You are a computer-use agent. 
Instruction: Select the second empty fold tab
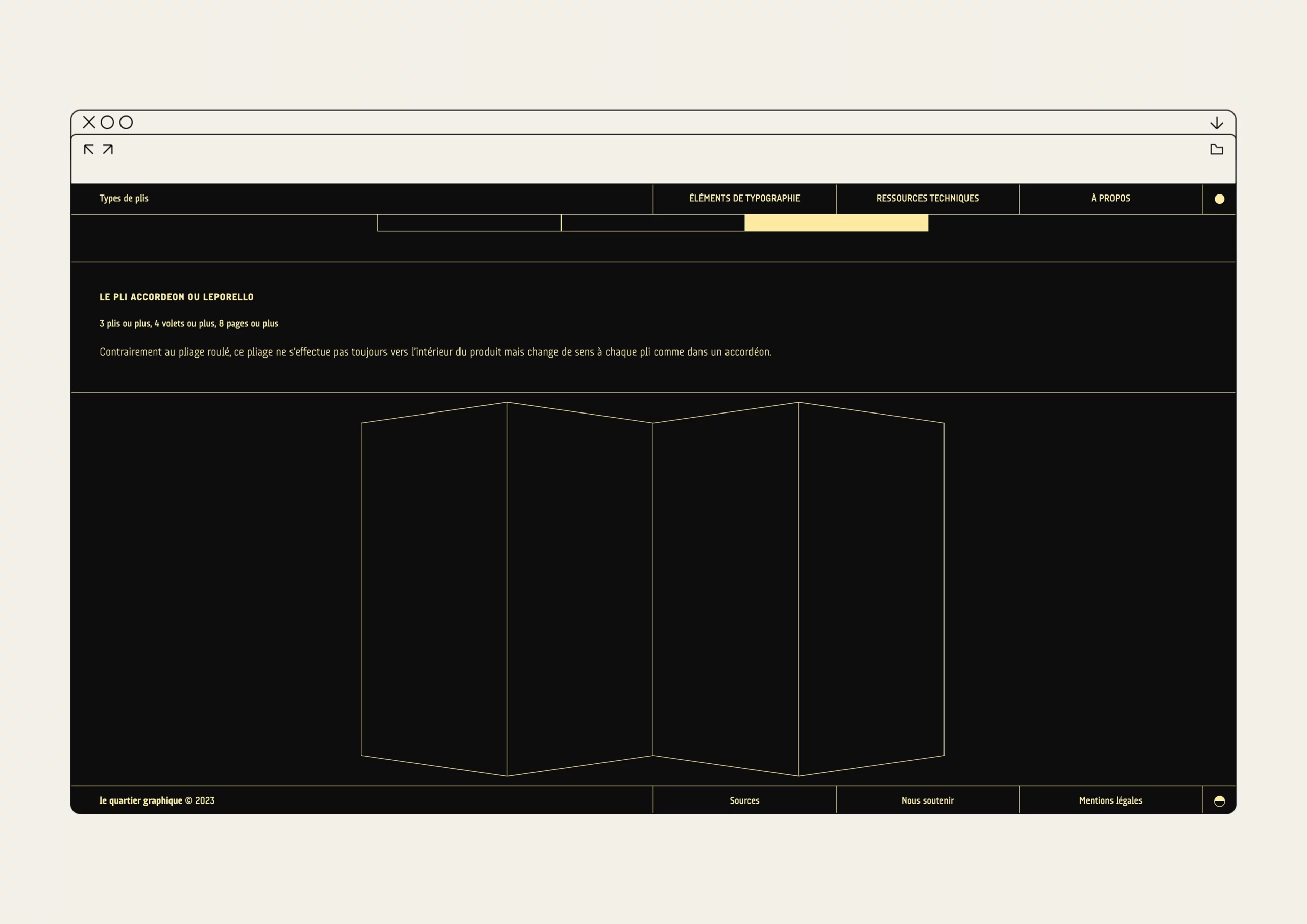(653, 223)
